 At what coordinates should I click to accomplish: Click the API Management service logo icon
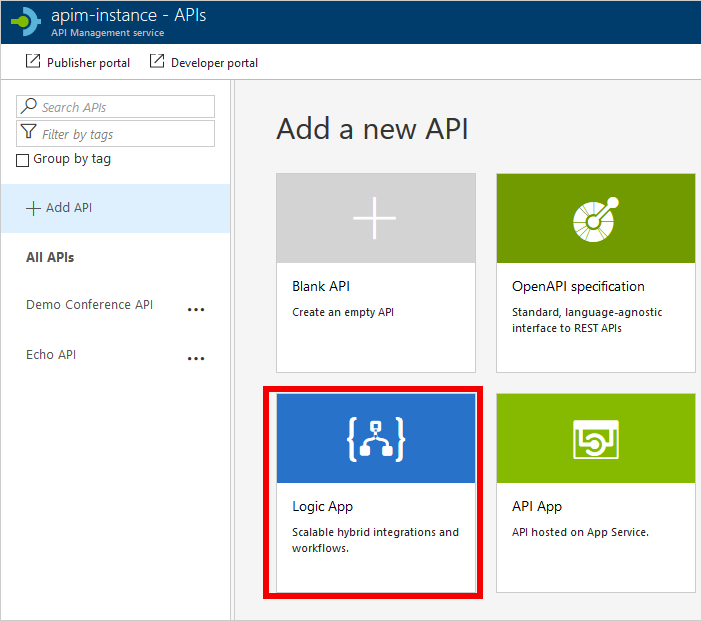point(26,21)
